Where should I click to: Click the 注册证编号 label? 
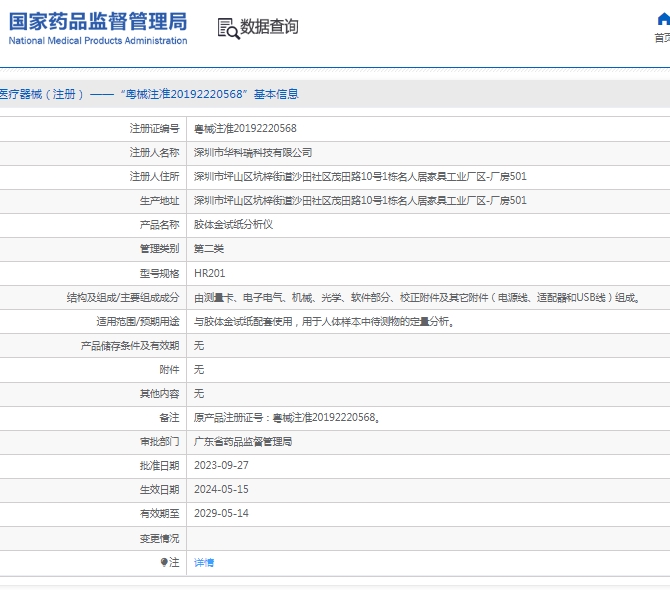155,129
